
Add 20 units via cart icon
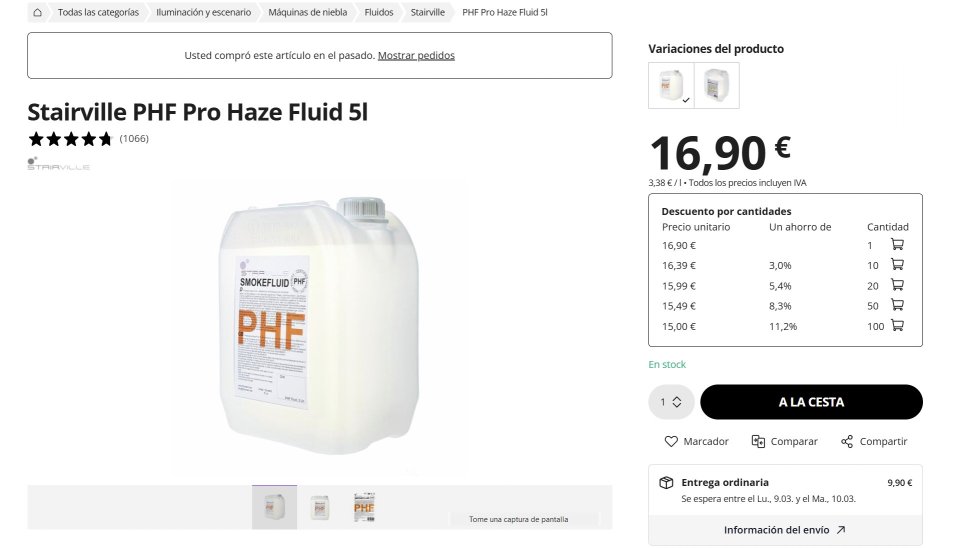click(x=897, y=285)
